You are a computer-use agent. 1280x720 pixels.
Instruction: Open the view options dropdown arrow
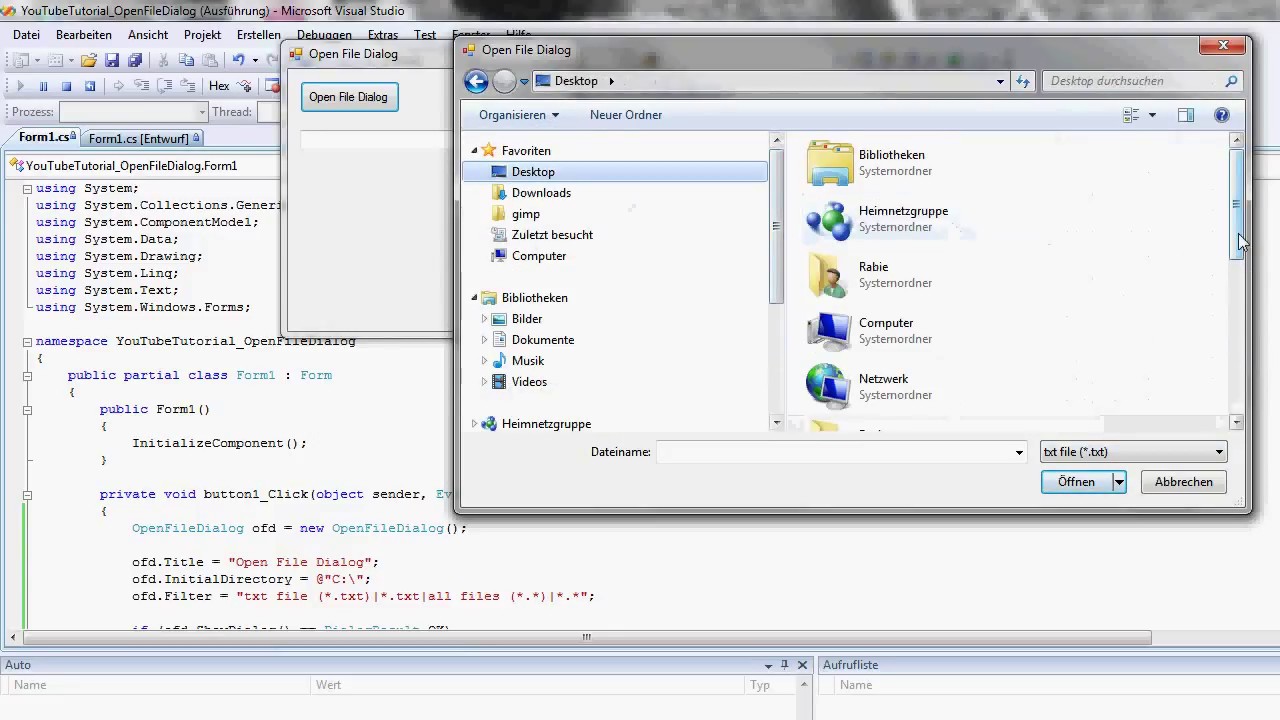tap(1152, 115)
